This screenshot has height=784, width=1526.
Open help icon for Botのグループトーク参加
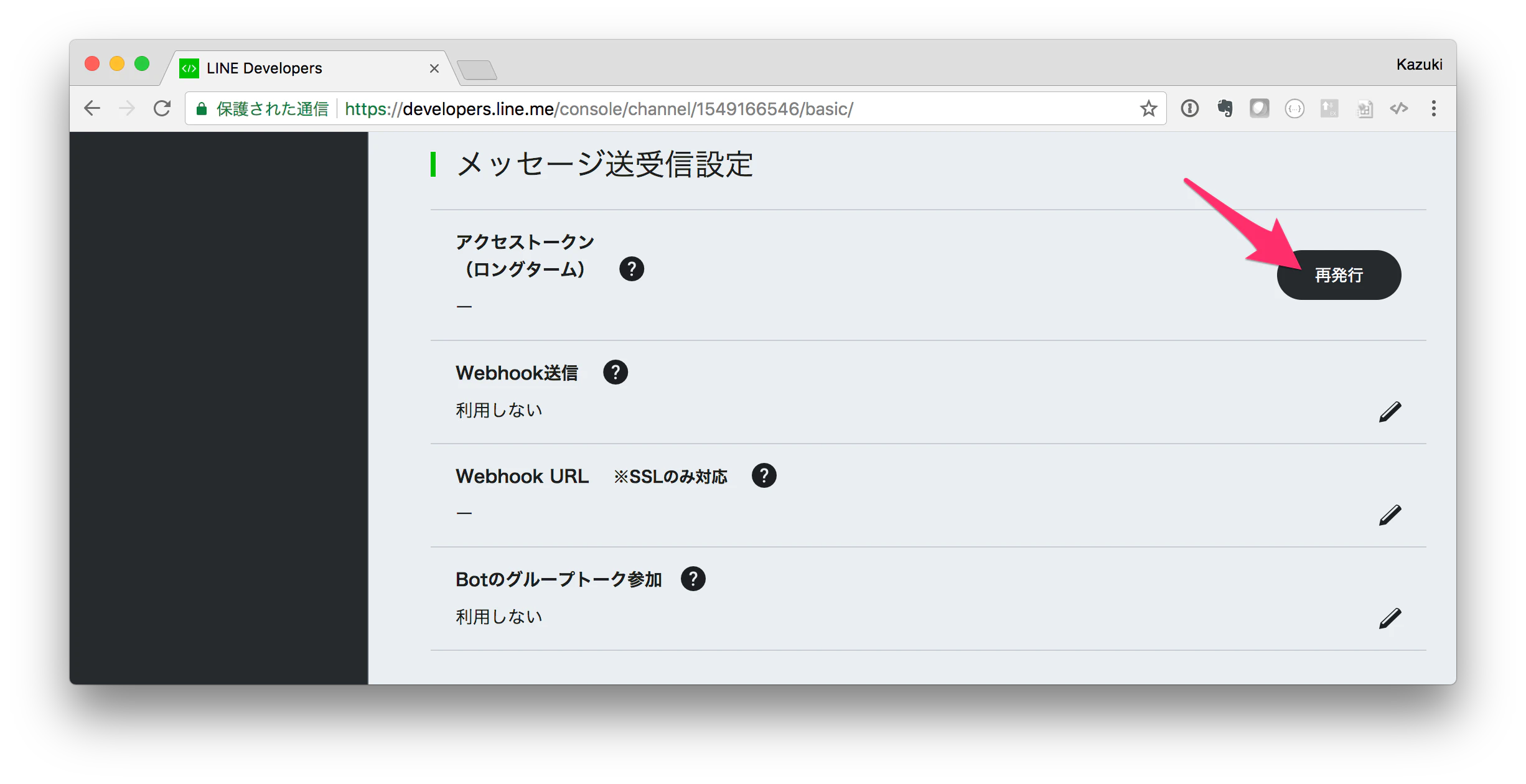(693, 579)
